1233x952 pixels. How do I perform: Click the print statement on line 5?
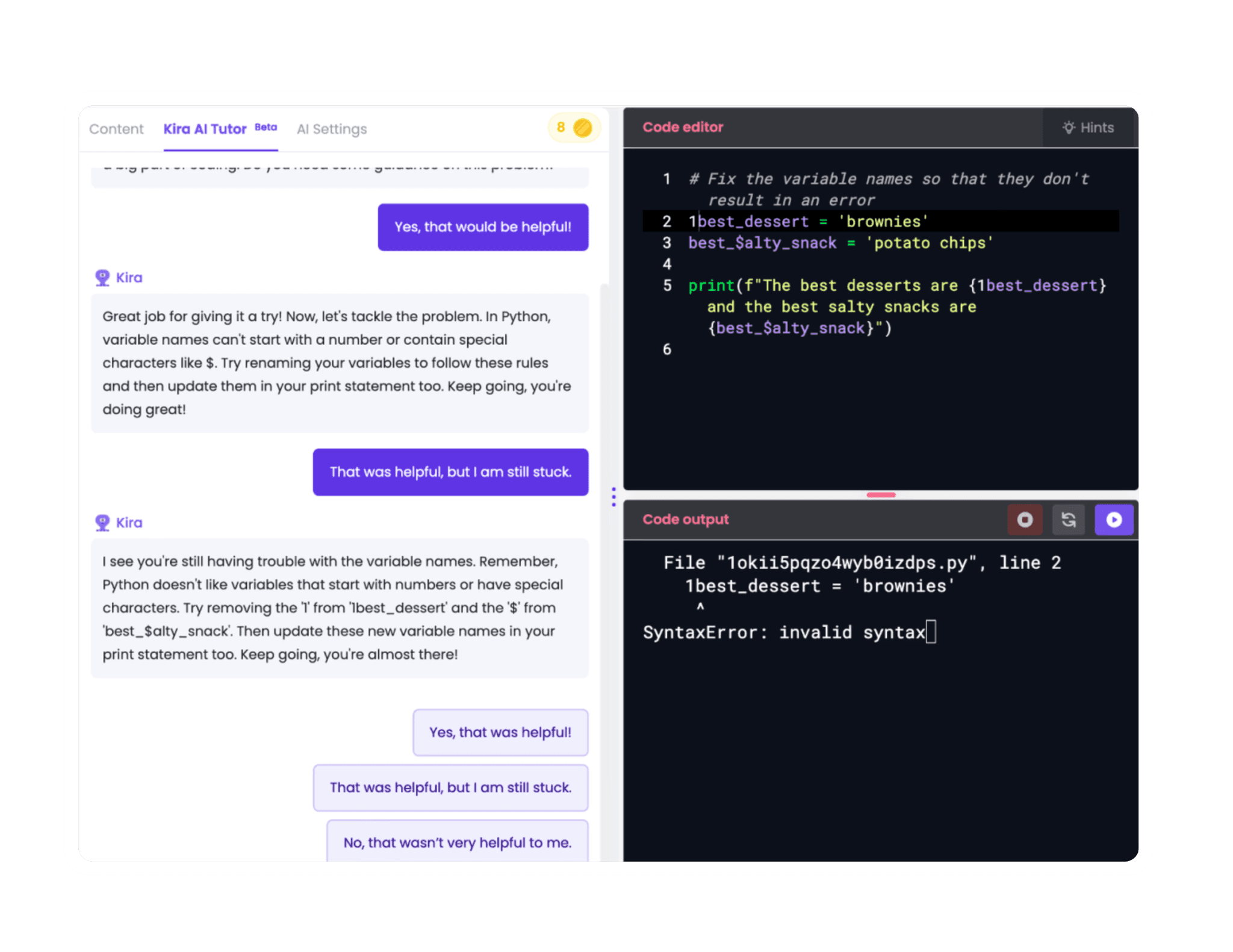[712, 285]
